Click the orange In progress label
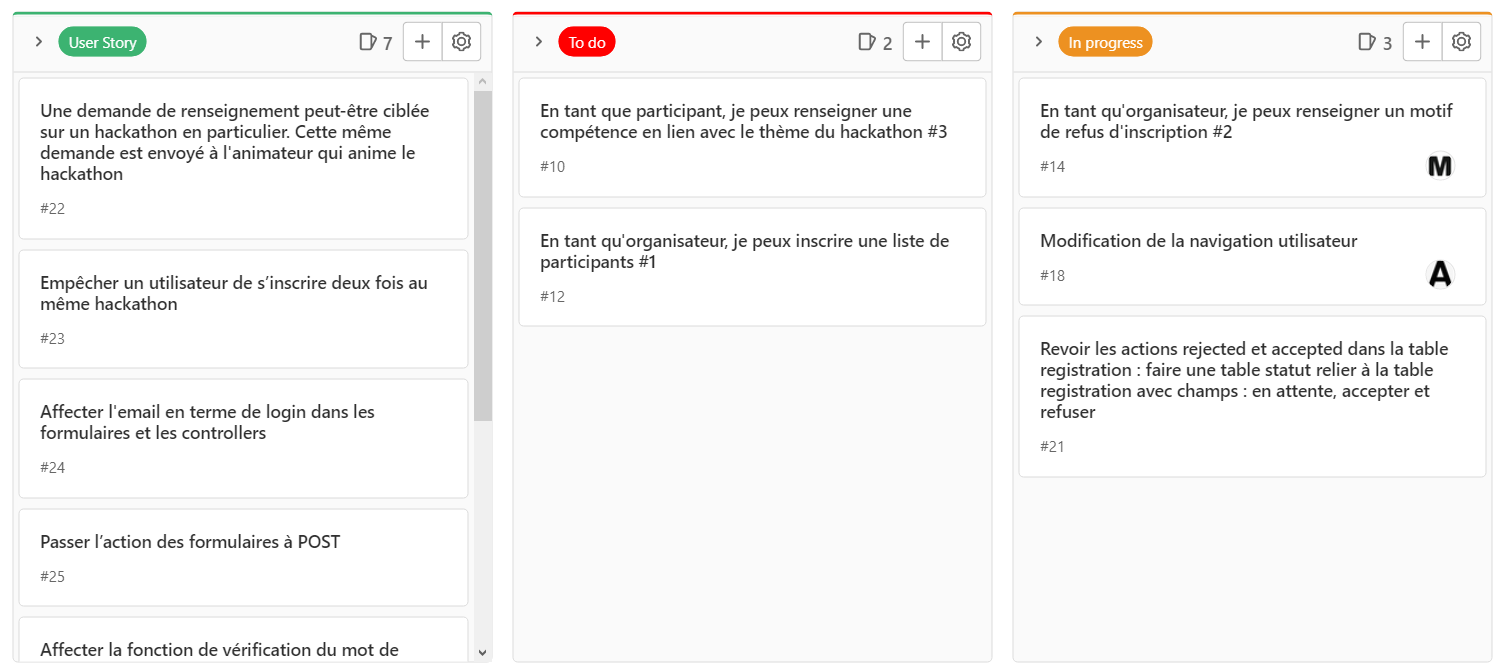 click(x=1105, y=42)
